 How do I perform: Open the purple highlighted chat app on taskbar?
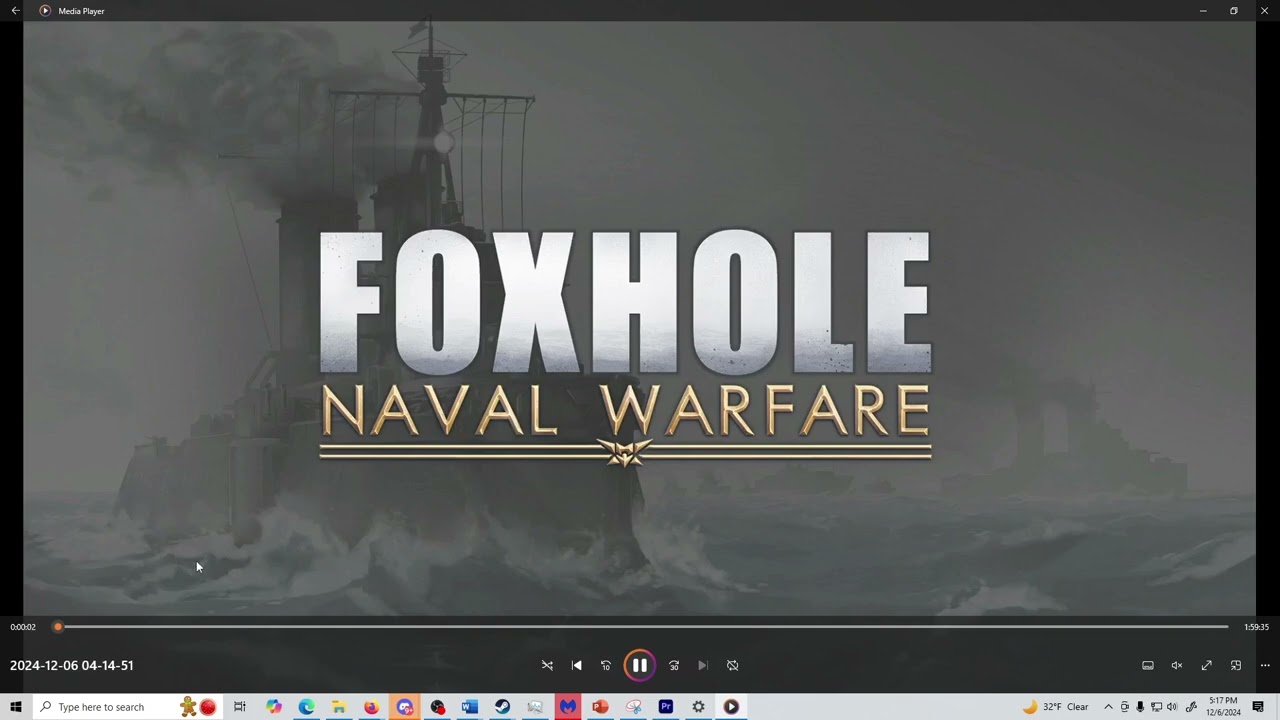coord(404,707)
